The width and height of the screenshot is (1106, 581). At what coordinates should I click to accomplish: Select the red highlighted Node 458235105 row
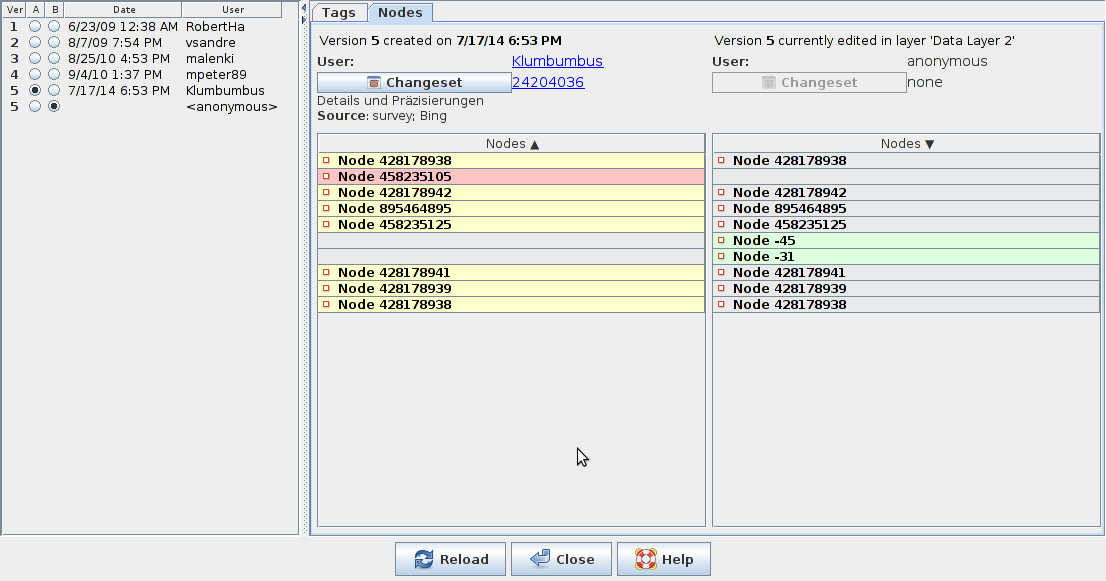[x=511, y=177]
